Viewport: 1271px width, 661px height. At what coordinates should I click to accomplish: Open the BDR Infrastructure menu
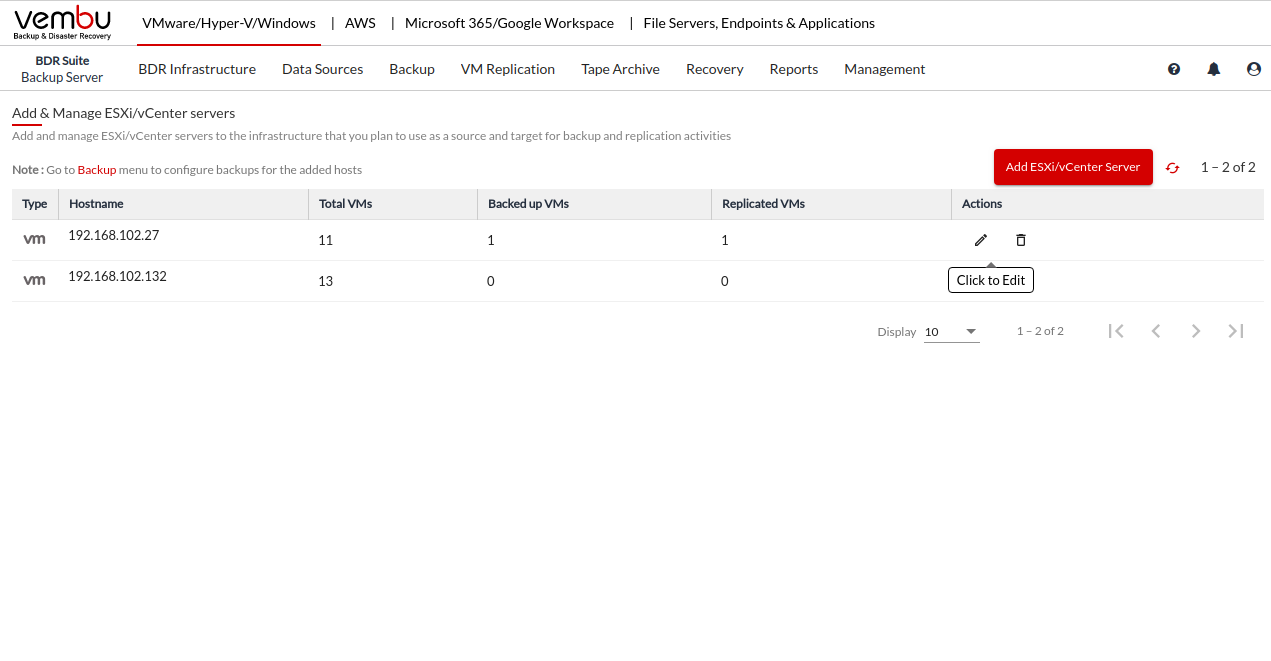(x=197, y=69)
